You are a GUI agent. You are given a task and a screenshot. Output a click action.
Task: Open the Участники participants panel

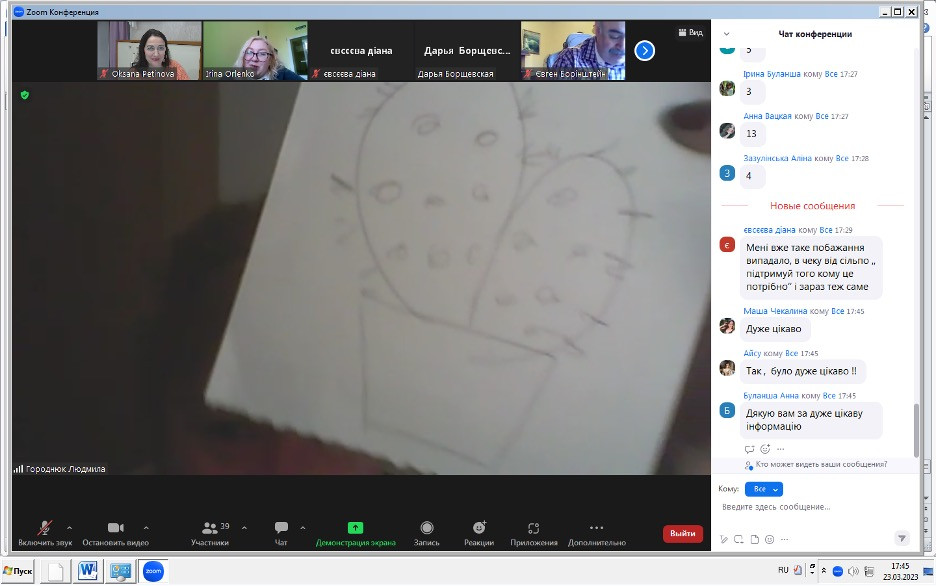point(210,533)
